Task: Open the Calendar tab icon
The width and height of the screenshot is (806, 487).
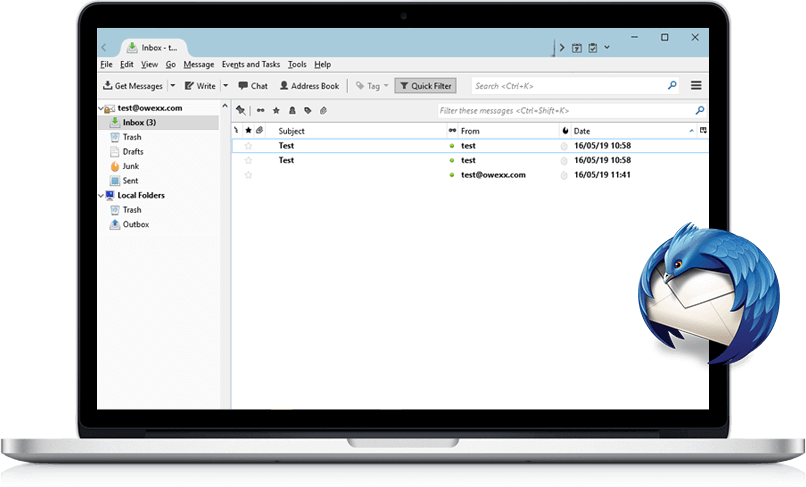Action: point(577,48)
